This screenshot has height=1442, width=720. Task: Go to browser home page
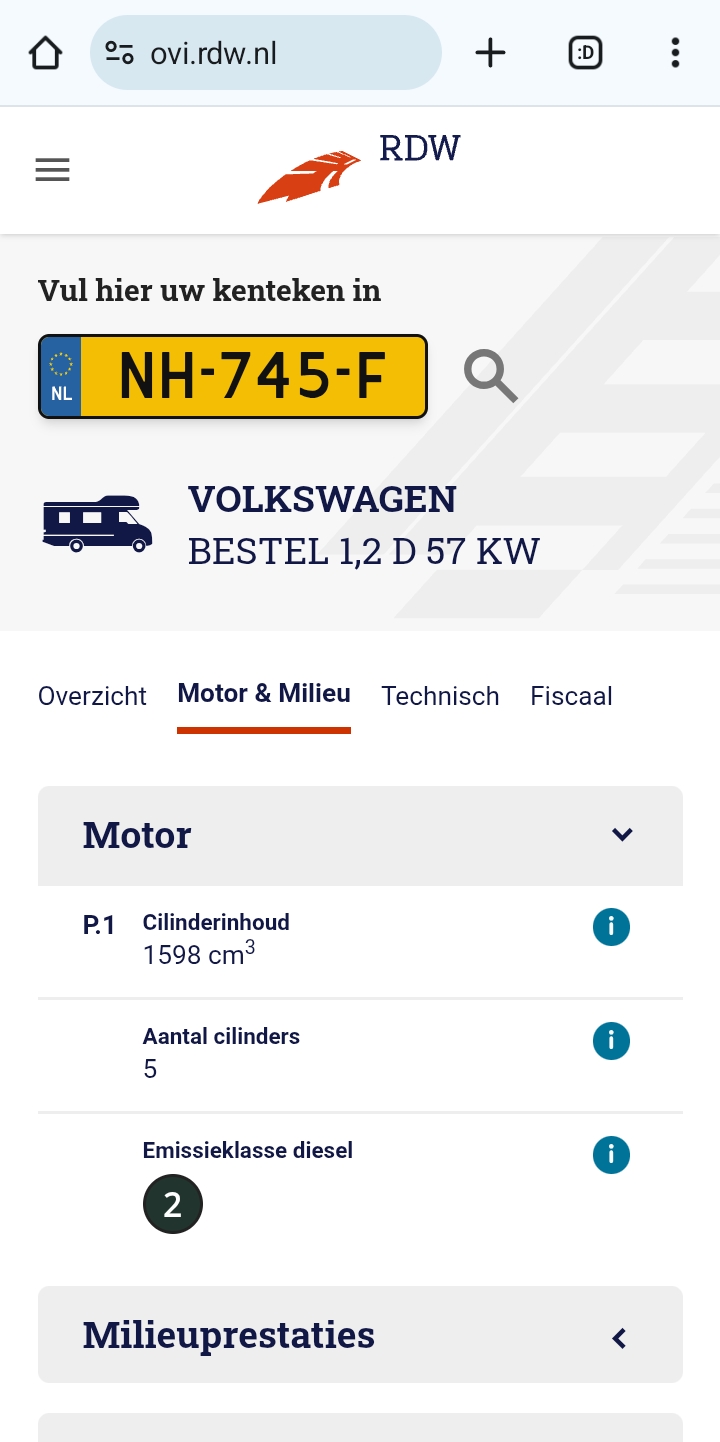pos(46,53)
